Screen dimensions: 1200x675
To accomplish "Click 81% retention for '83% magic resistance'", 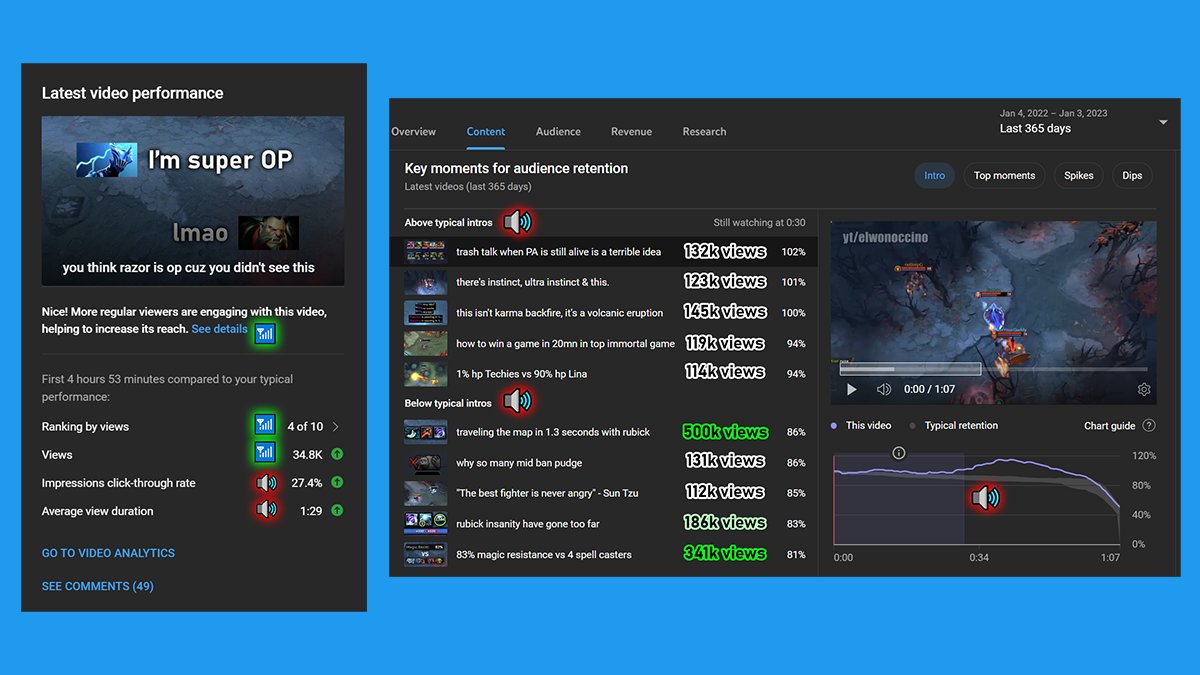I will [x=795, y=554].
